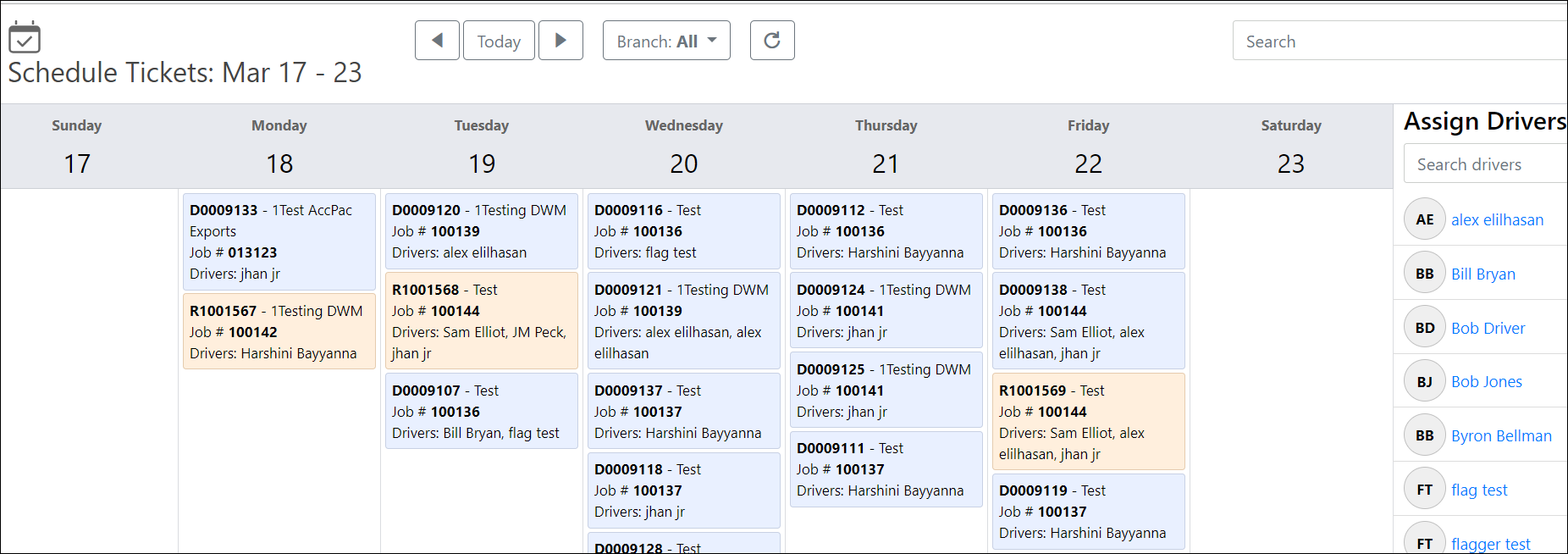Viewport: 1568px width, 554px height.
Task: Select the FT avatar for flag test
Action: tap(1425, 490)
